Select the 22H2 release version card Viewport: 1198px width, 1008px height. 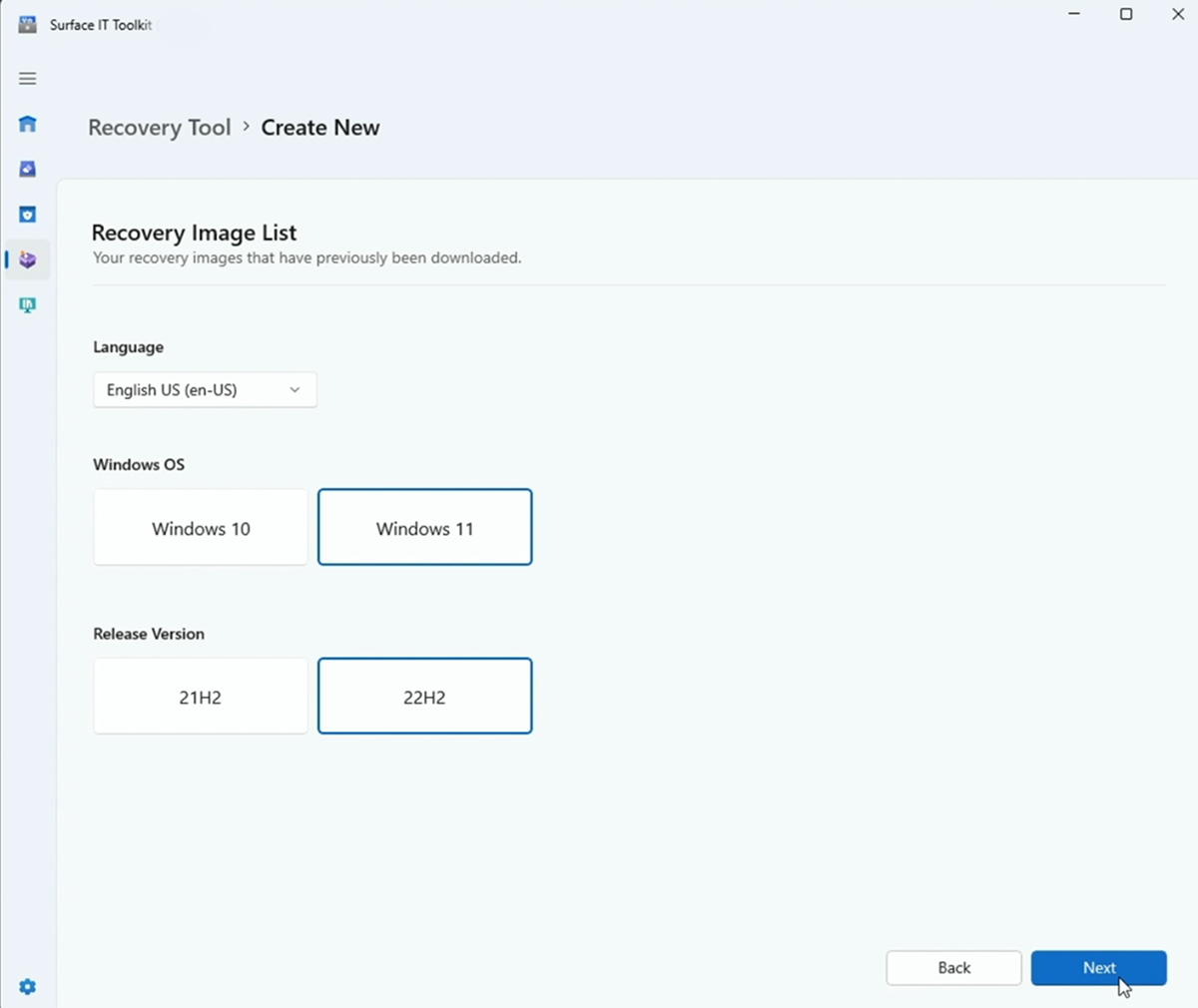pos(424,696)
